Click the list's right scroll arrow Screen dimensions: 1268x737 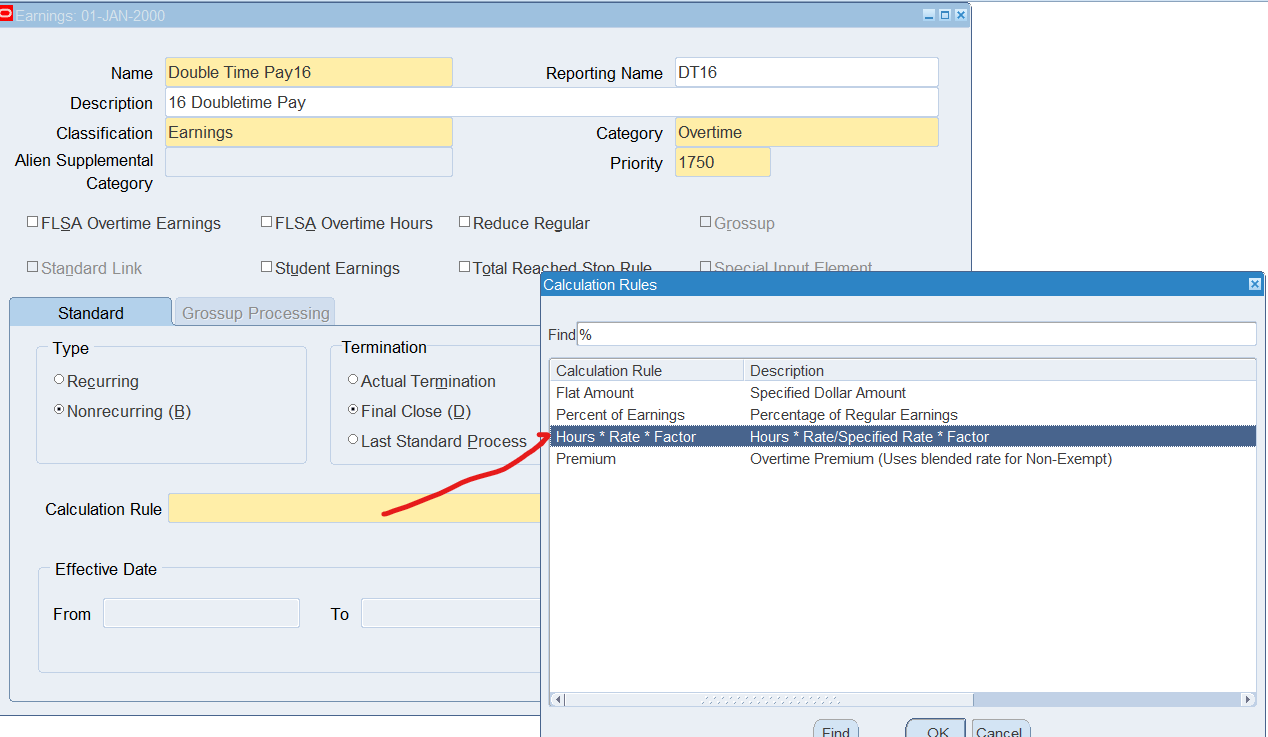point(1247,700)
